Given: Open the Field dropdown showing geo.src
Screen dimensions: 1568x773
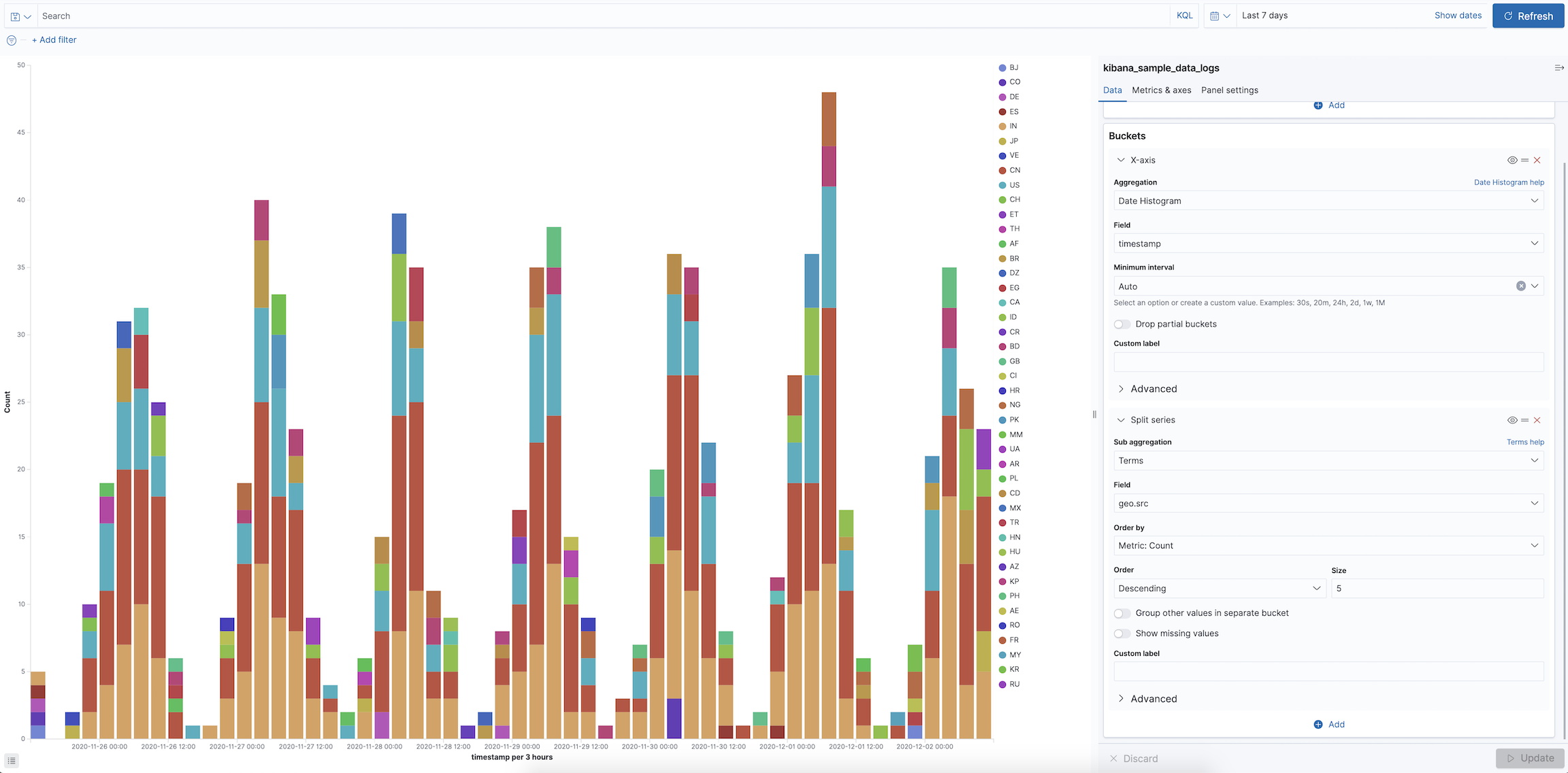Looking at the screenshot, I should (x=1328, y=503).
